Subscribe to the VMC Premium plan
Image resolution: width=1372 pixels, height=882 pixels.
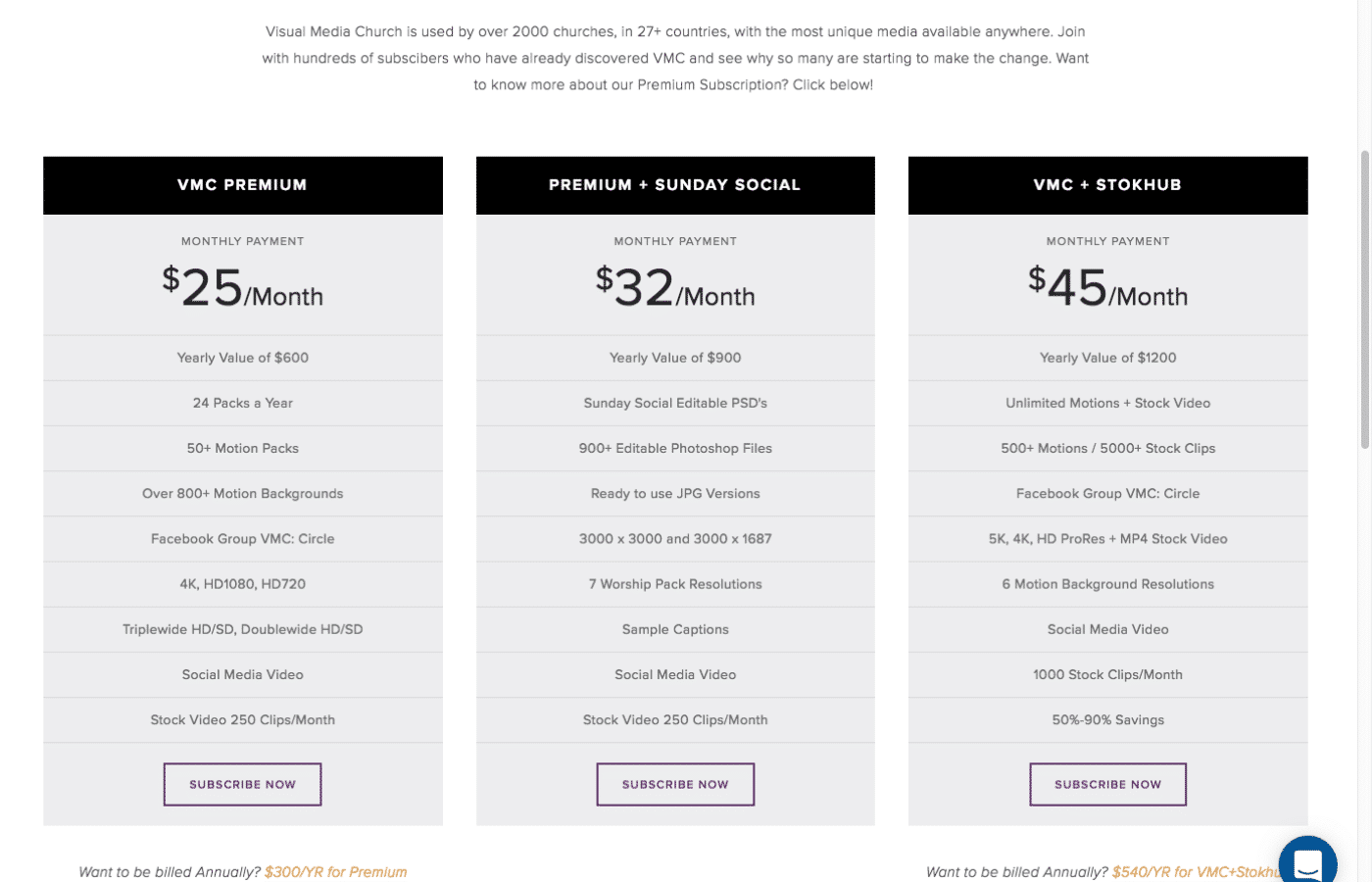[242, 783]
